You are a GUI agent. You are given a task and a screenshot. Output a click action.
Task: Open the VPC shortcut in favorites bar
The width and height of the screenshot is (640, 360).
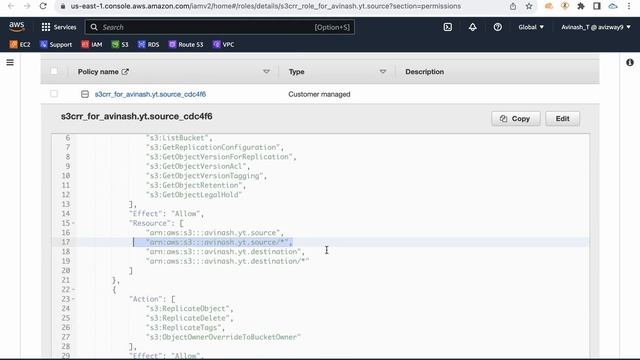click(x=223, y=44)
